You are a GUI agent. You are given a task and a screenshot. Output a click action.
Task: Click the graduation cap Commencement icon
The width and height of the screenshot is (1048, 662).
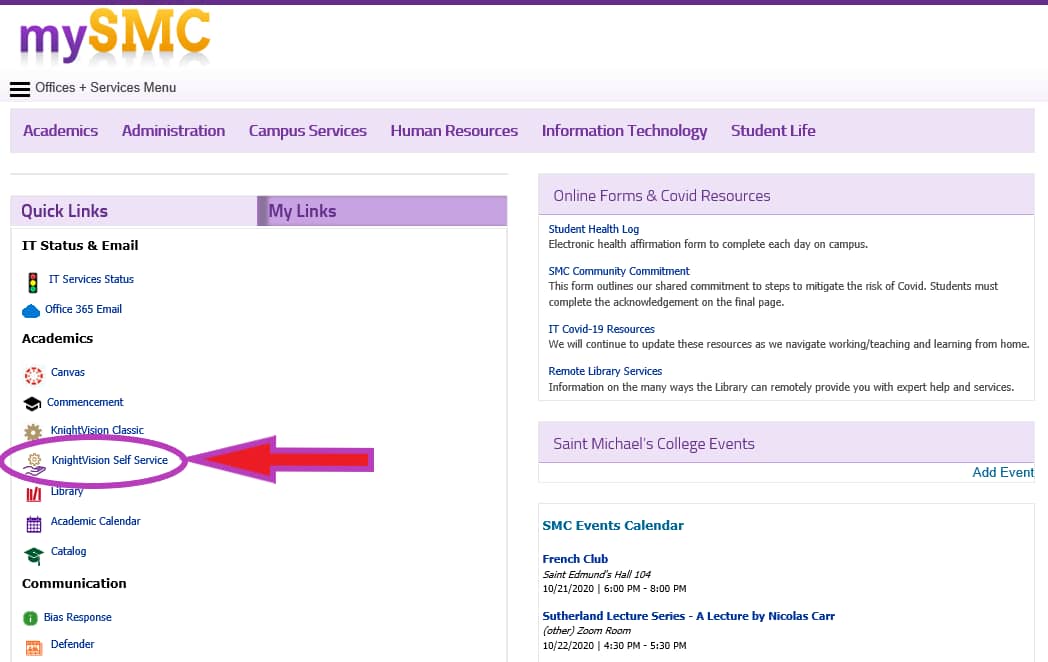point(32,404)
